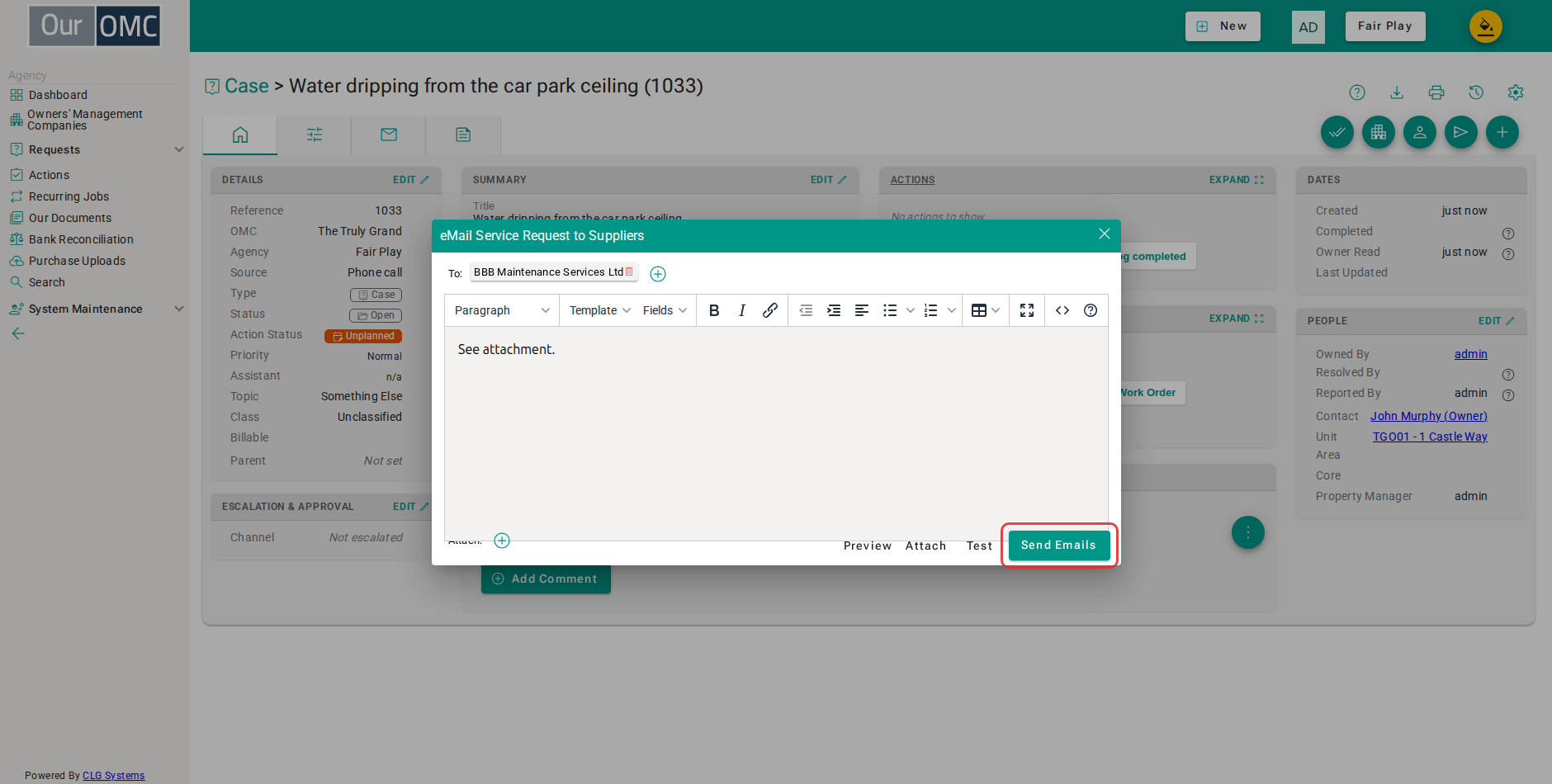The height and width of the screenshot is (784, 1552).
Task: Open the case history clock icon
Action: tap(1476, 92)
